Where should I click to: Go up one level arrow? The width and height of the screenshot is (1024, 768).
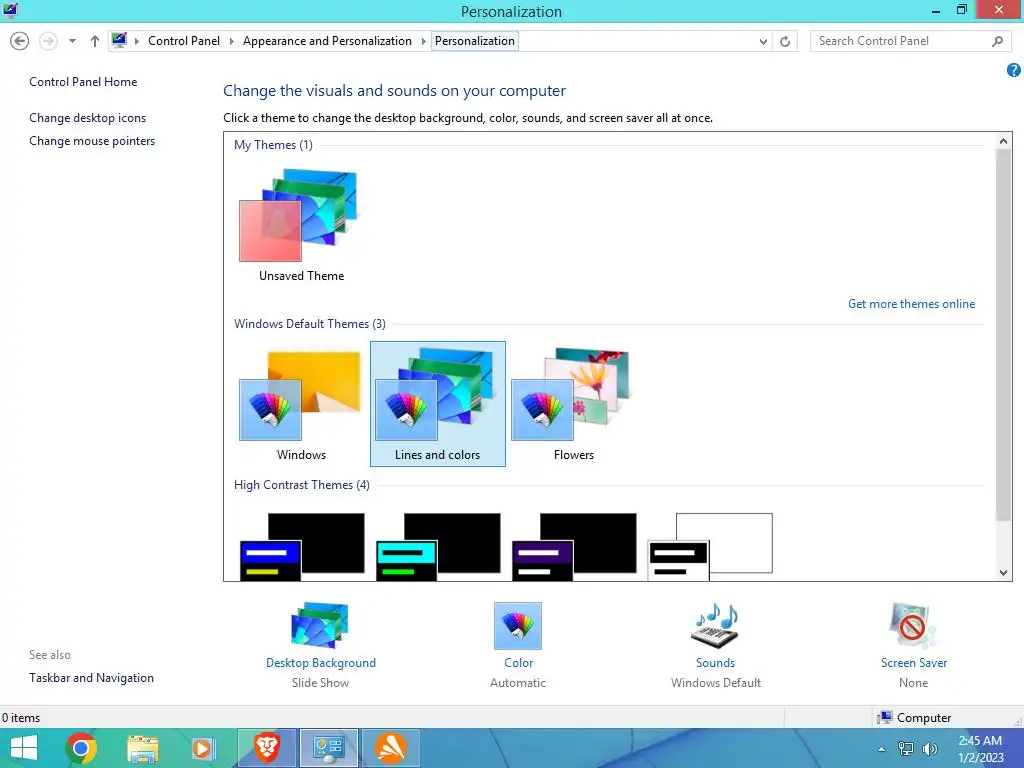[95, 41]
